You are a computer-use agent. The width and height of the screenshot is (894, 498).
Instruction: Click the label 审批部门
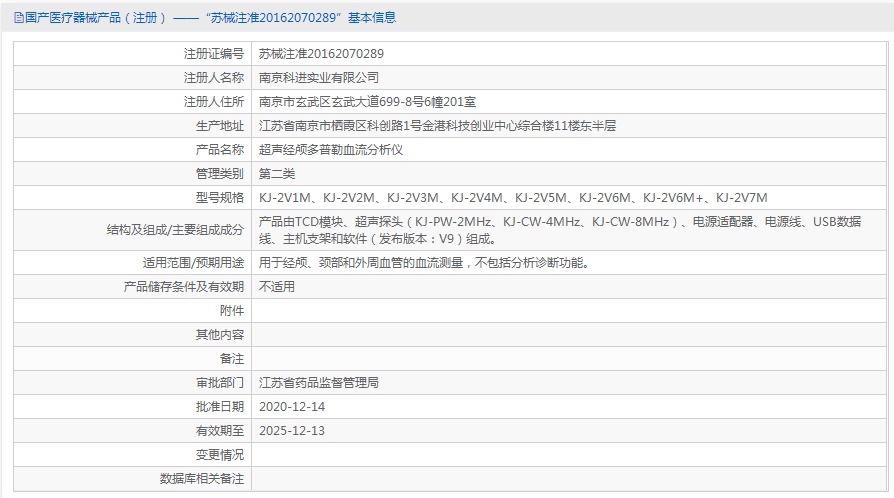pos(220,382)
